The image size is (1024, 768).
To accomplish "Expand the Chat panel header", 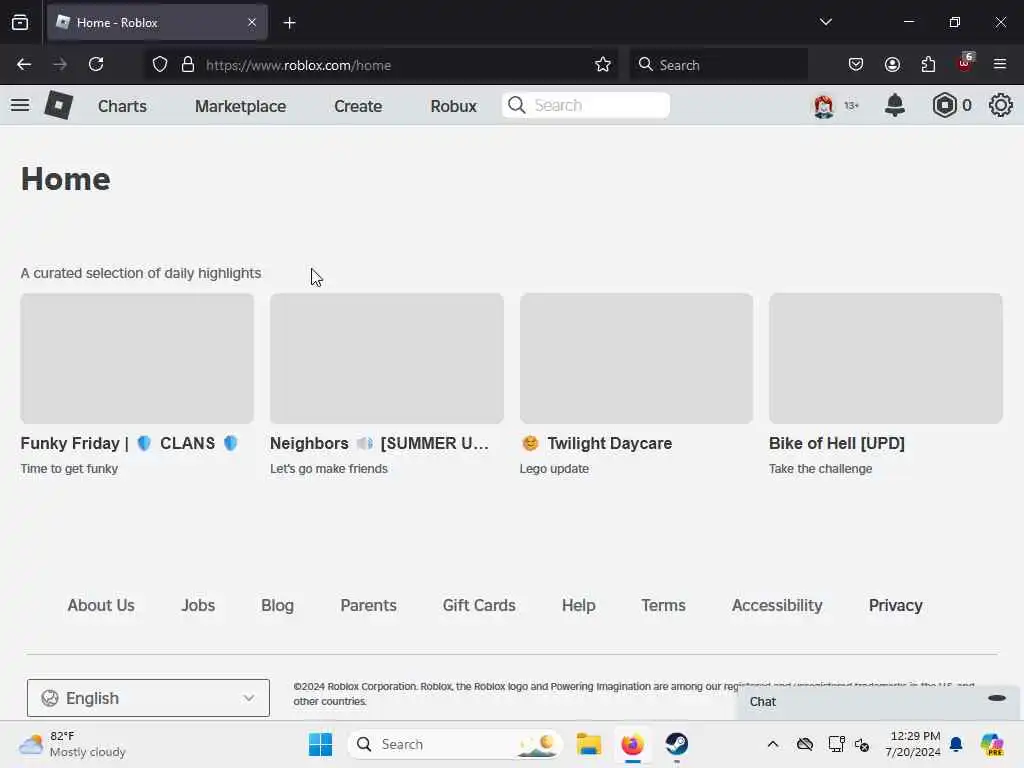I will tap(878, 702).
